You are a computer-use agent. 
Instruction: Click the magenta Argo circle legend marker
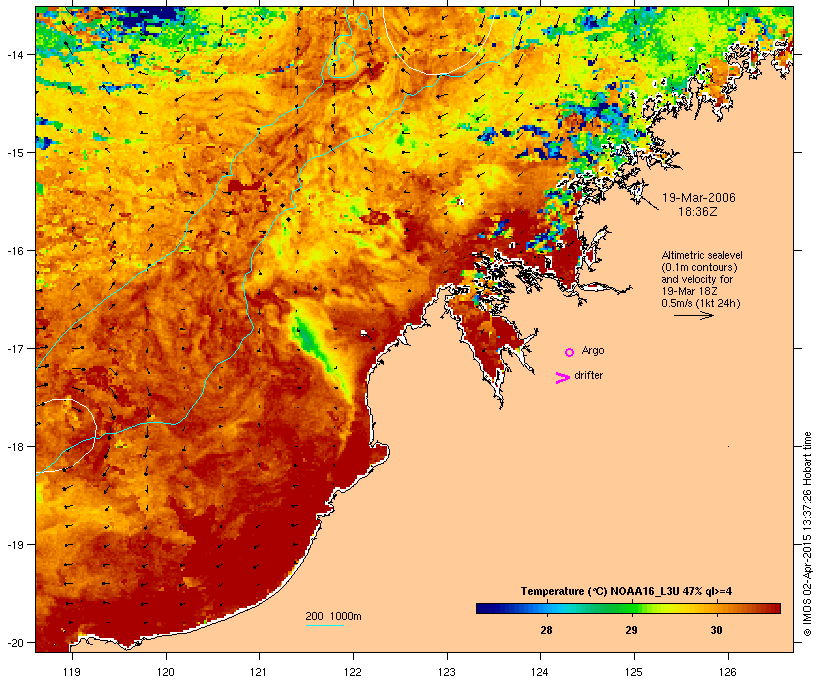click(x=570, y=353)
